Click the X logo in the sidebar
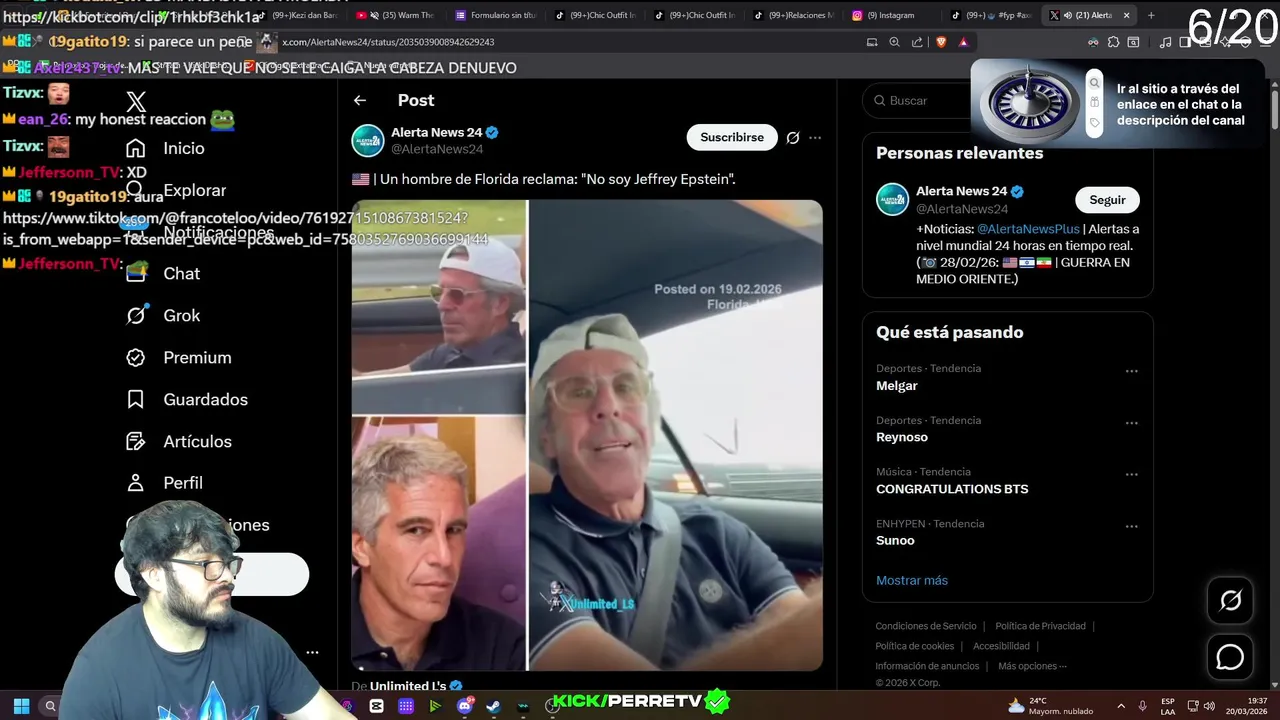This screenshot has width=1280, height=720. [x=136, y=101]
